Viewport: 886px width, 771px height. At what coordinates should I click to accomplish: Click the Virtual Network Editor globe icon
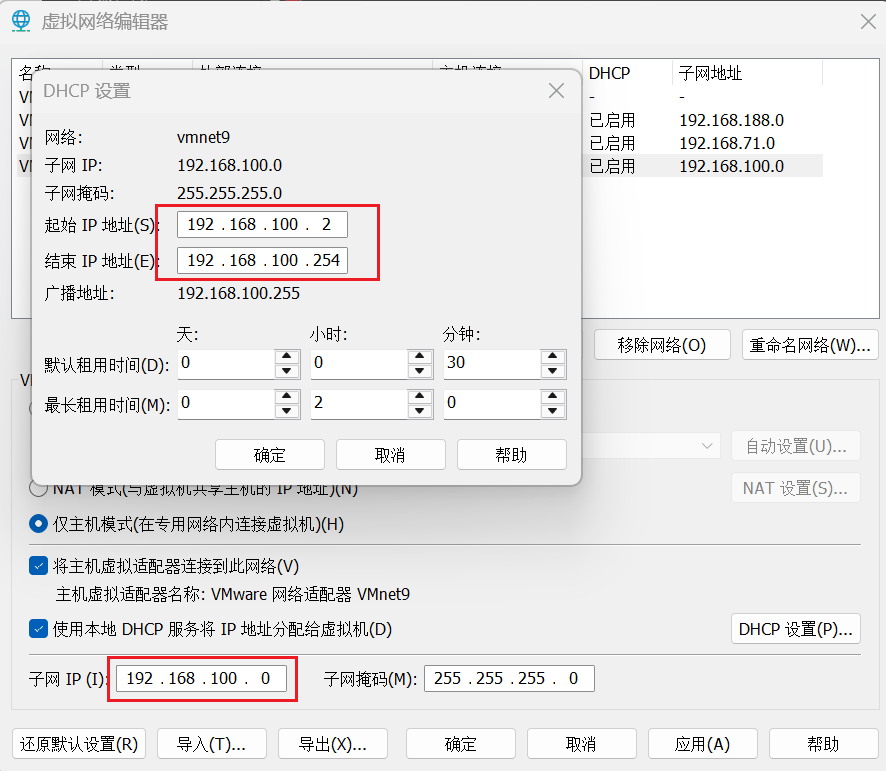pos(21,21)
